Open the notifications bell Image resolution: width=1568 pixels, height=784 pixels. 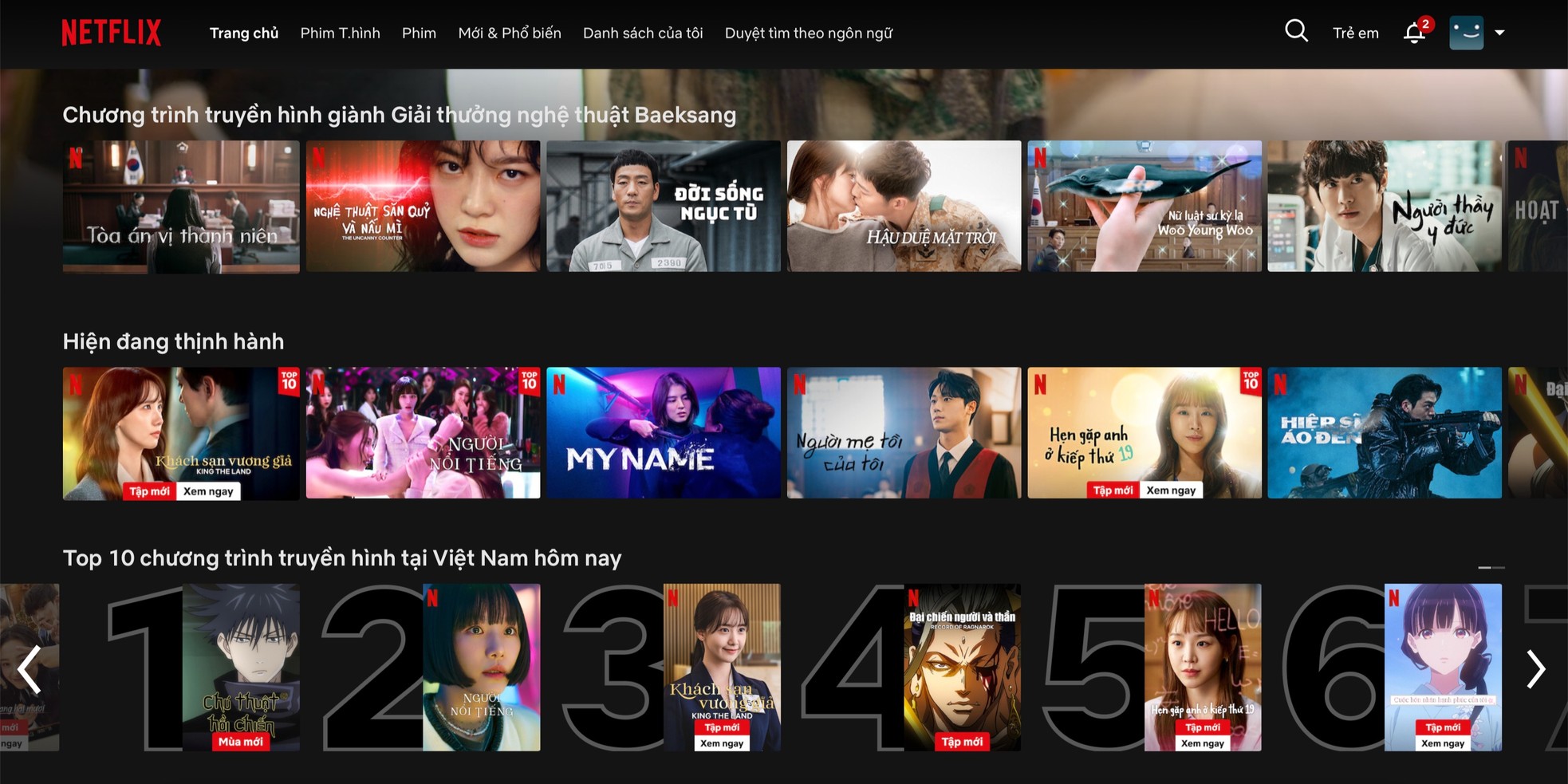click(x=1414, y=33)
